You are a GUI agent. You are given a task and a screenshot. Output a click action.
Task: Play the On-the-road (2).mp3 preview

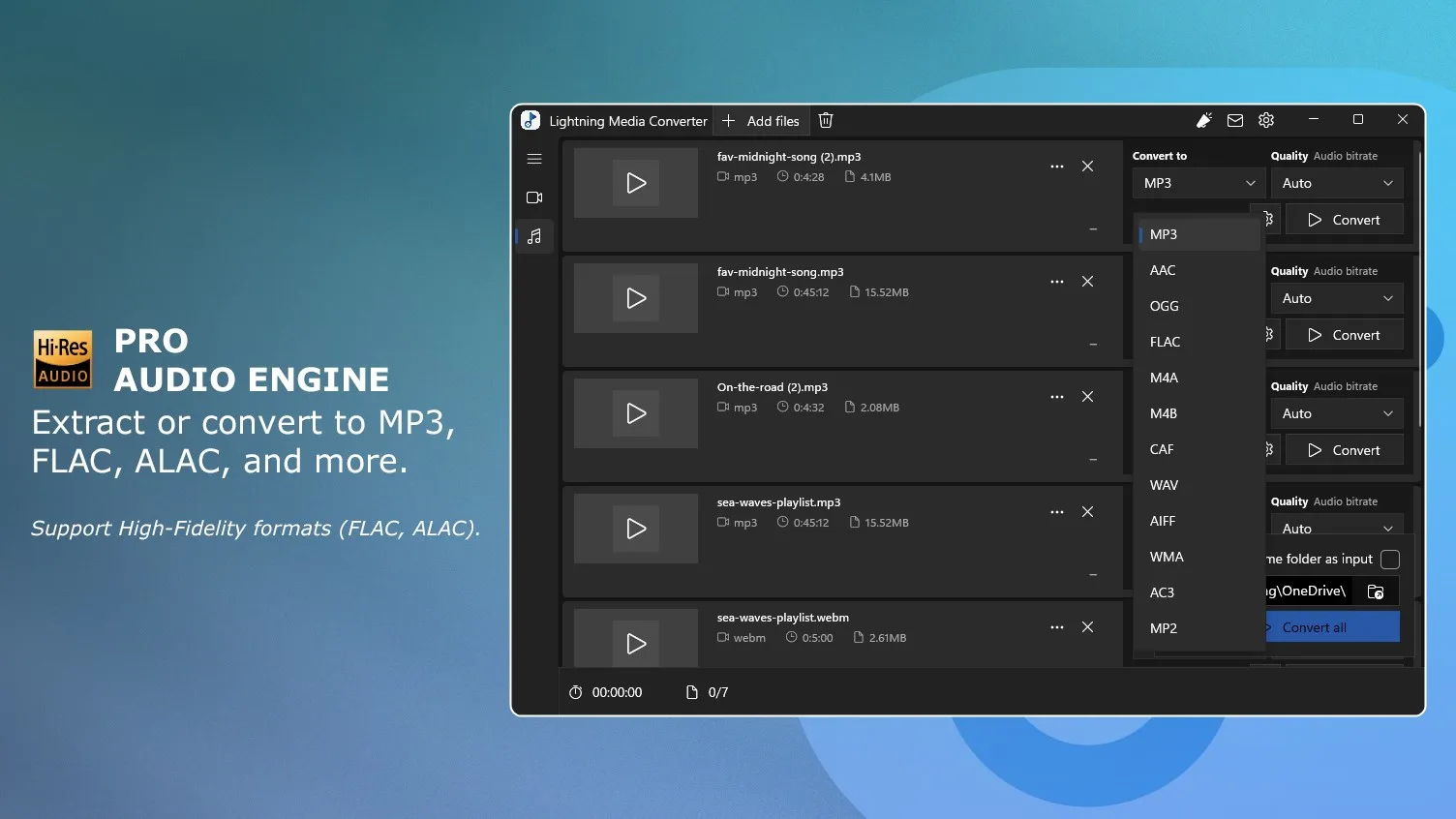[x=636, y=413]
